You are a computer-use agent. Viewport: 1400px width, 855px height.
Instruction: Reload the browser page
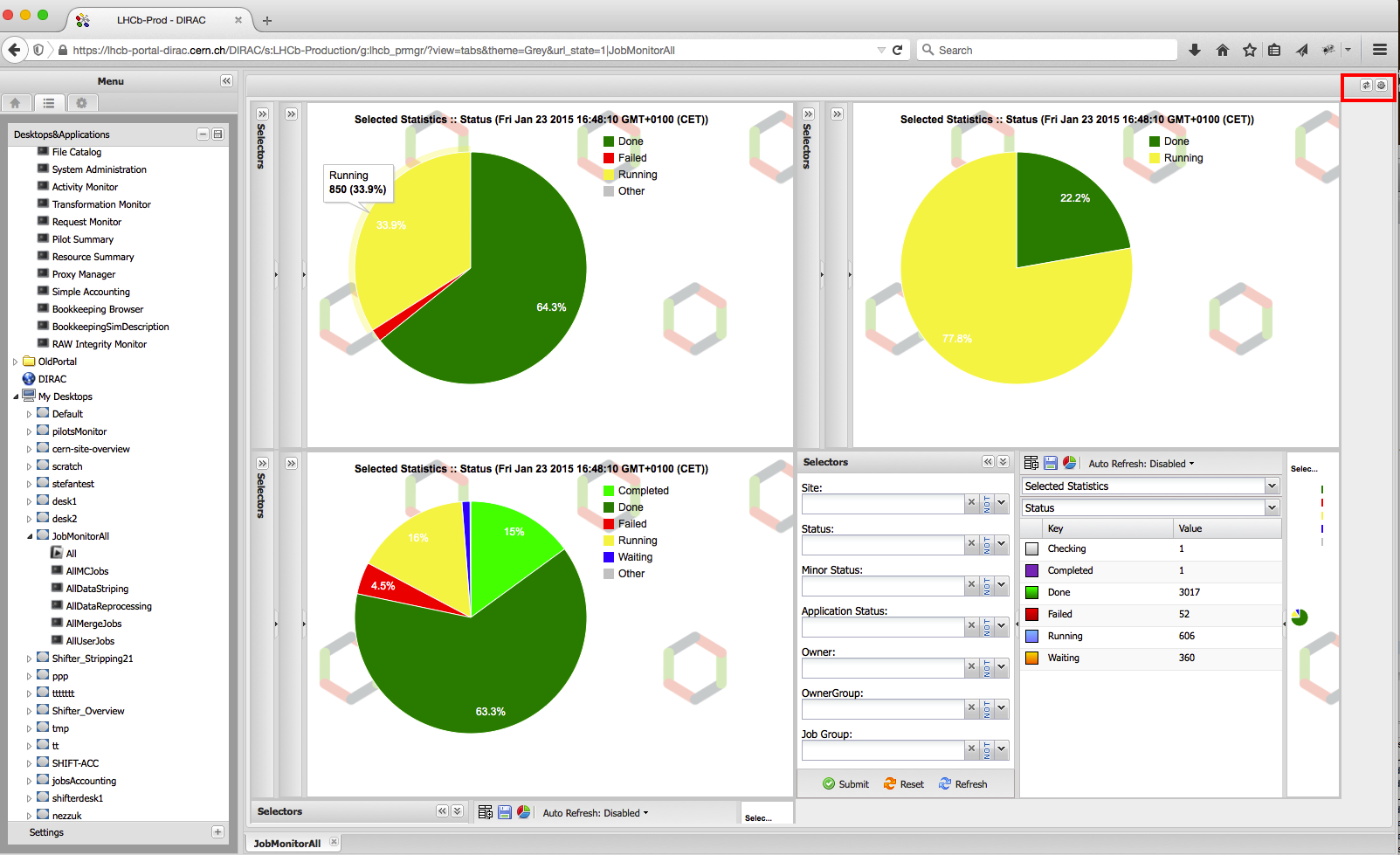tap(897, 50)
